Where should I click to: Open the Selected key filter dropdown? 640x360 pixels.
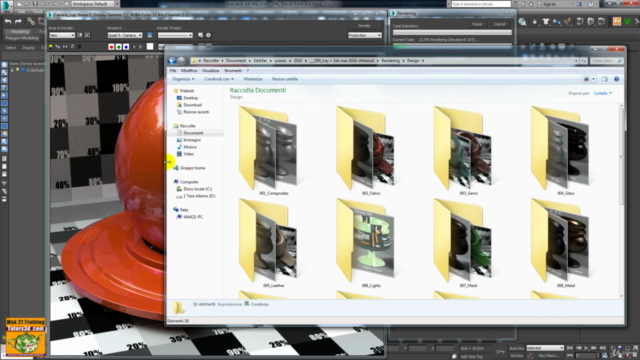click(x=545, y=348)
